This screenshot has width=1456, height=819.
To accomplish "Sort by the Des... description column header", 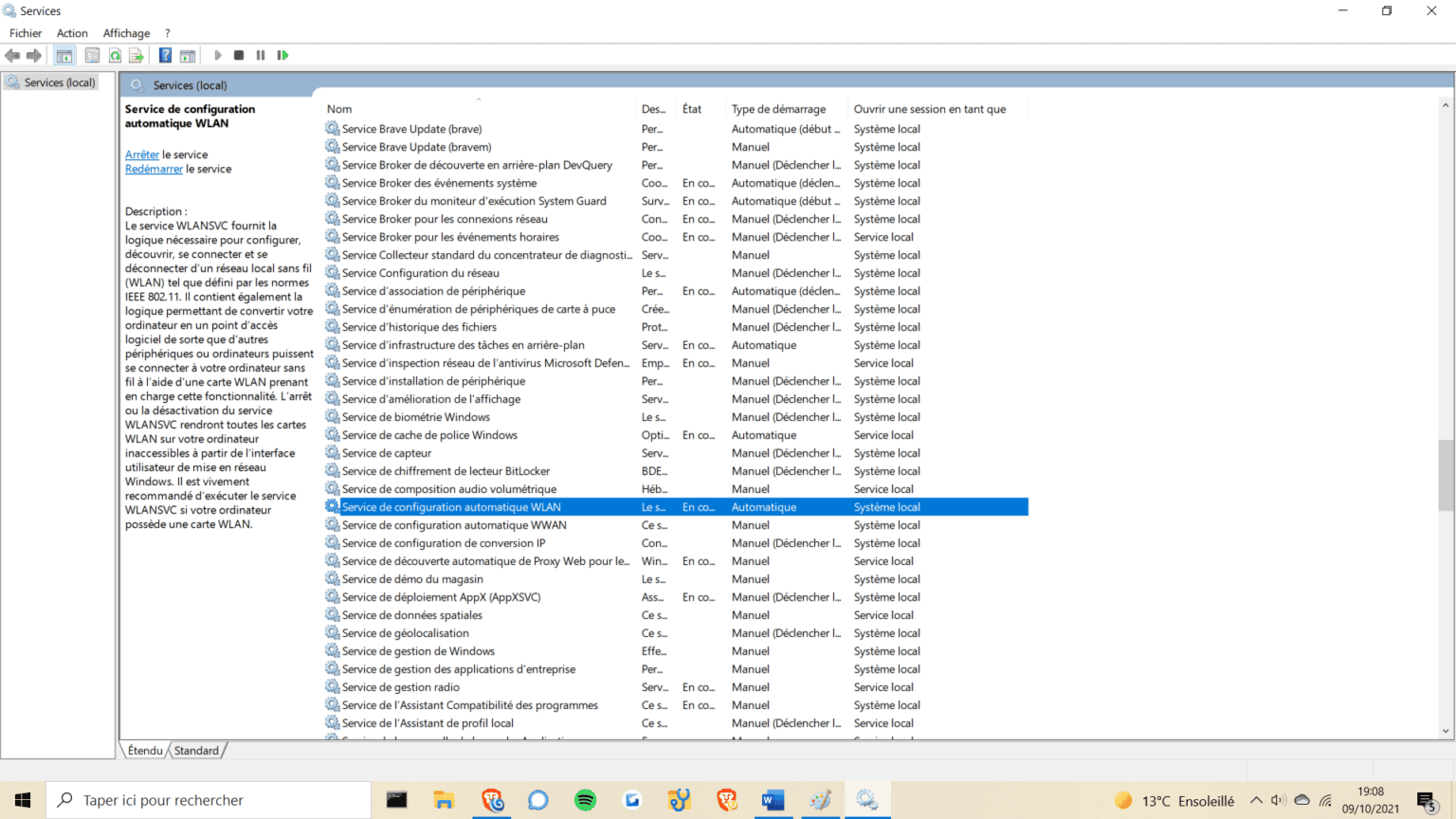I will click(x=657, y=109).
